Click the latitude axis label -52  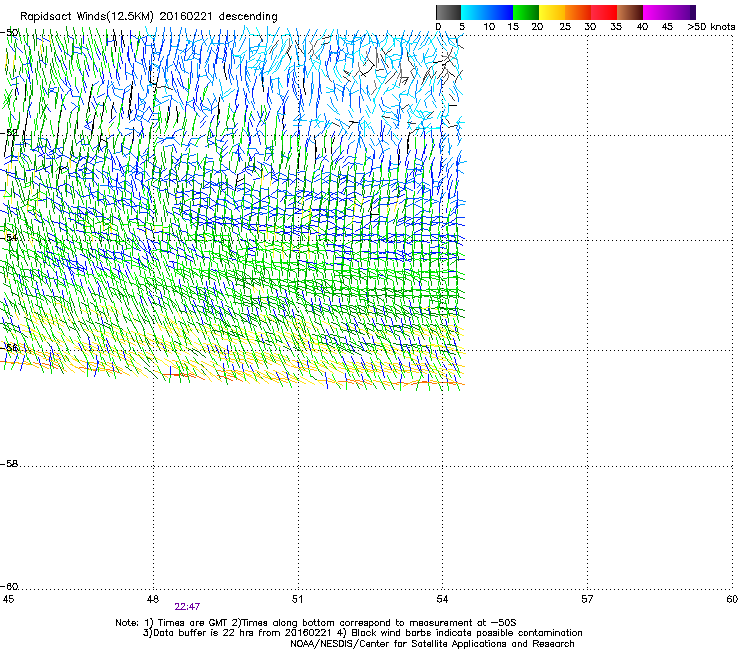click(x=9, y=133)
